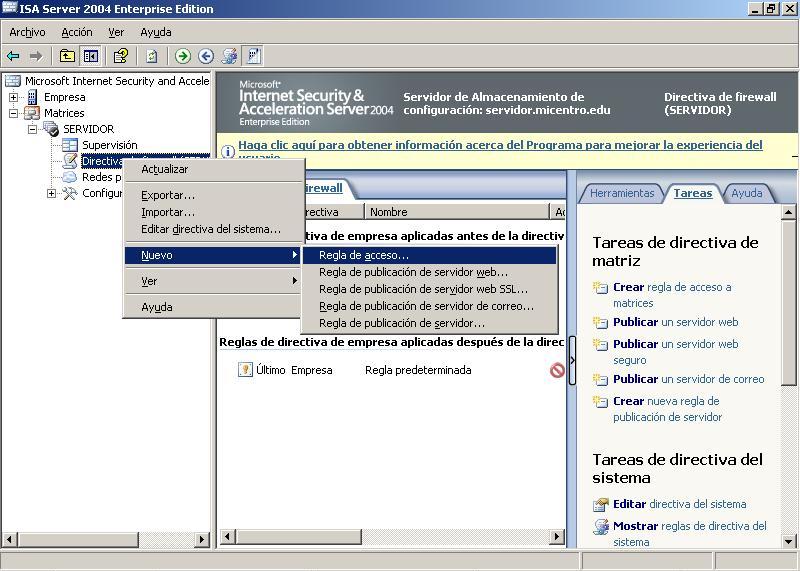
Task: Select the Supervisión node in tree
Action: 109,145
